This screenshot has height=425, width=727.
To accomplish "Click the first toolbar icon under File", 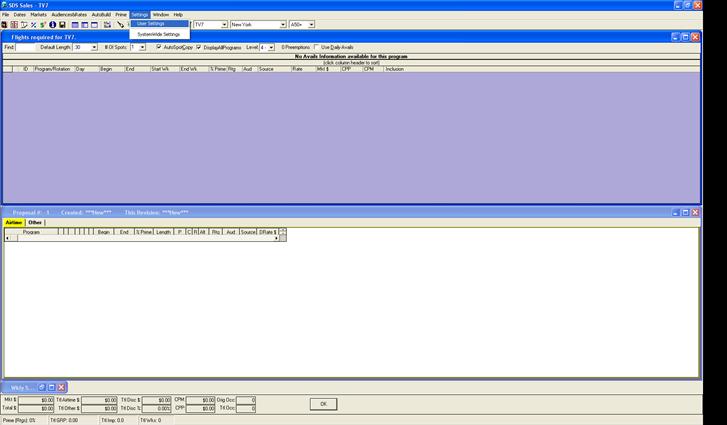I will point(5,24).
